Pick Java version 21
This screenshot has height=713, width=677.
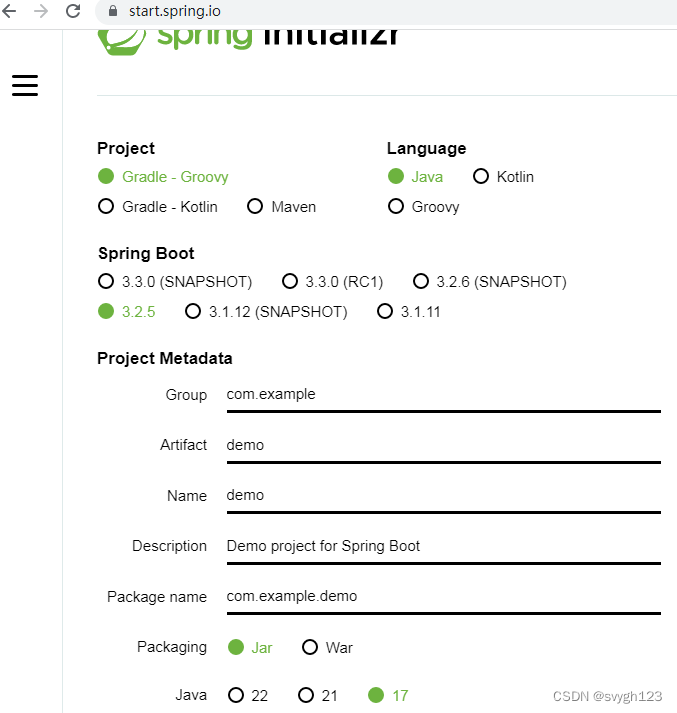tap(318, 695)
